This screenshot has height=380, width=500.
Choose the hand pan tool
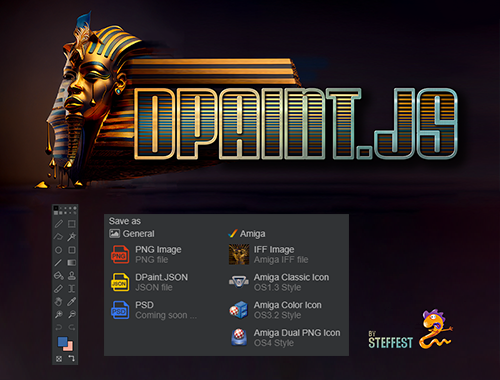pyautogui.click(x=58, y=301)
